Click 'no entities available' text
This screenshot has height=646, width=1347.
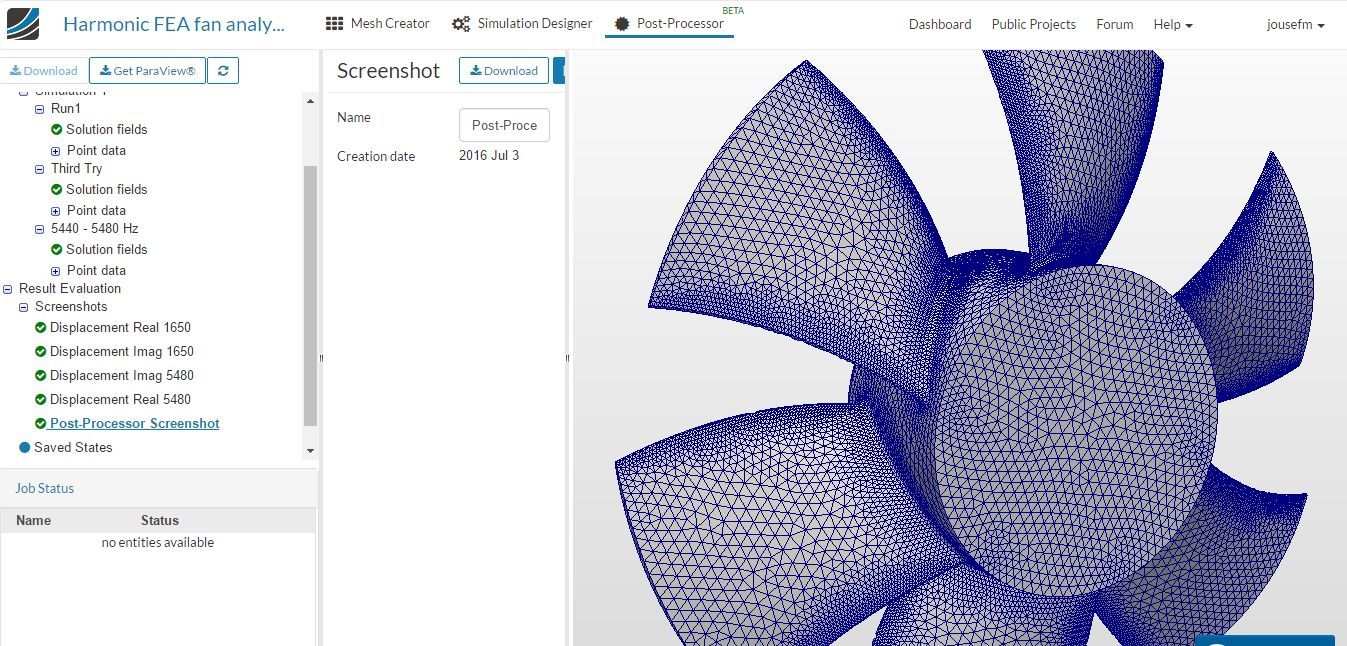click(x=158, y=542)
